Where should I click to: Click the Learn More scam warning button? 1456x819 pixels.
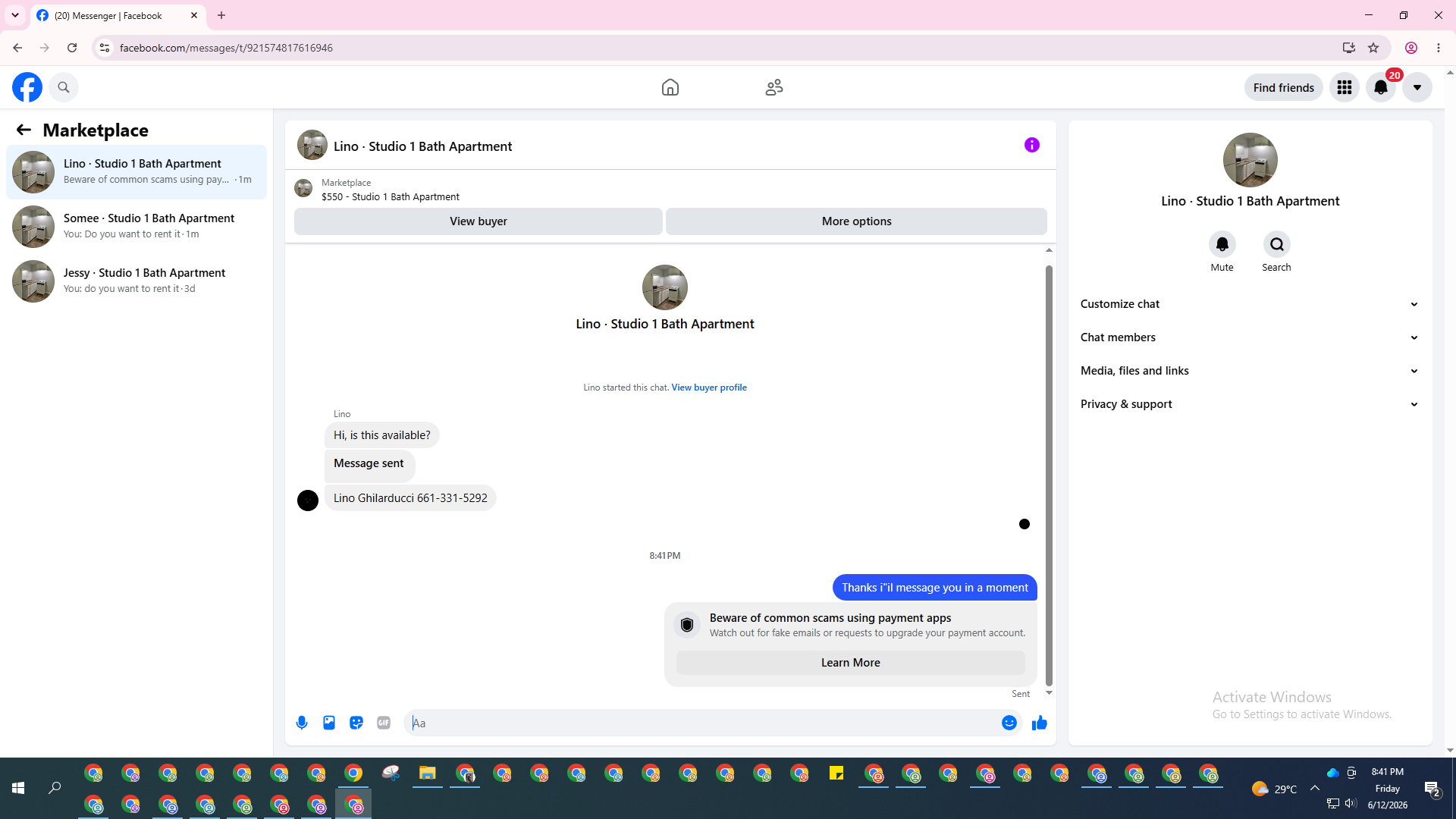click(850, 662)
